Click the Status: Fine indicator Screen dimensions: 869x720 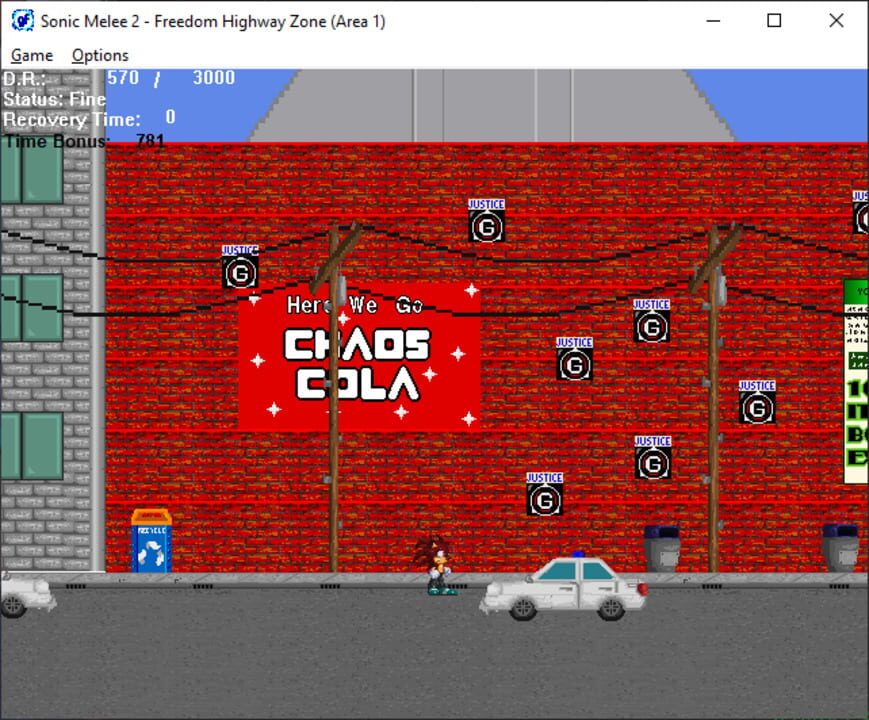[x=54, y=99]
